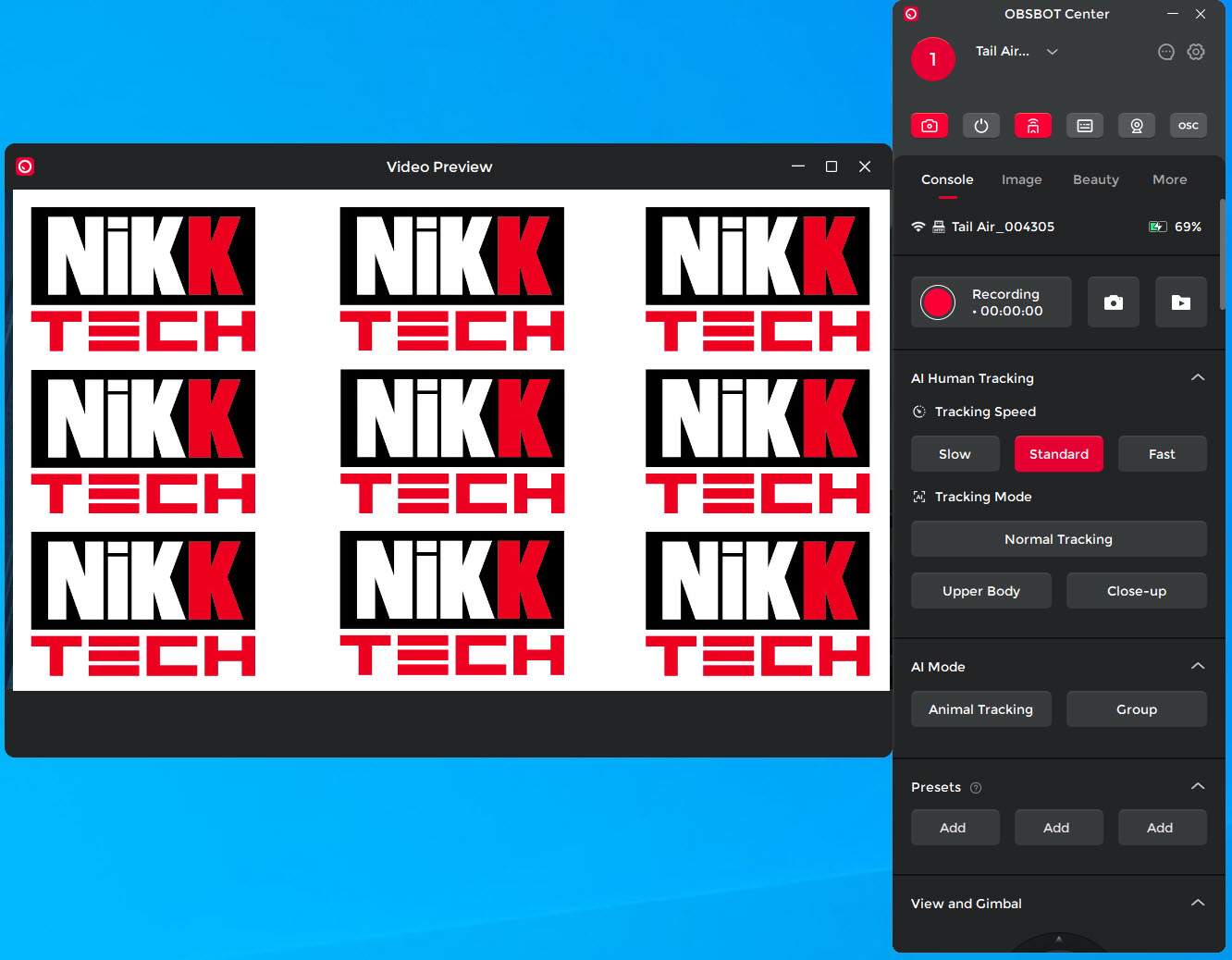Collapse the Presets section

pos(1198,786)
